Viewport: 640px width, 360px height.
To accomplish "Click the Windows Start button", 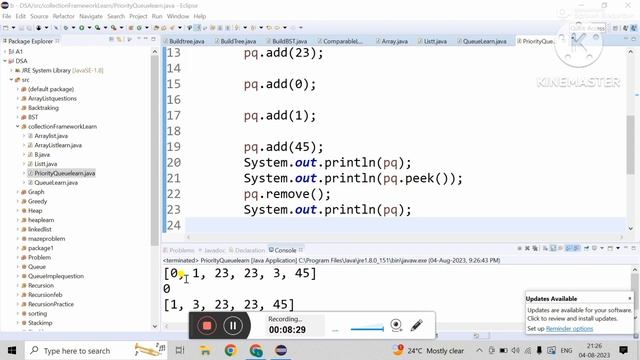I will [12, 351].
